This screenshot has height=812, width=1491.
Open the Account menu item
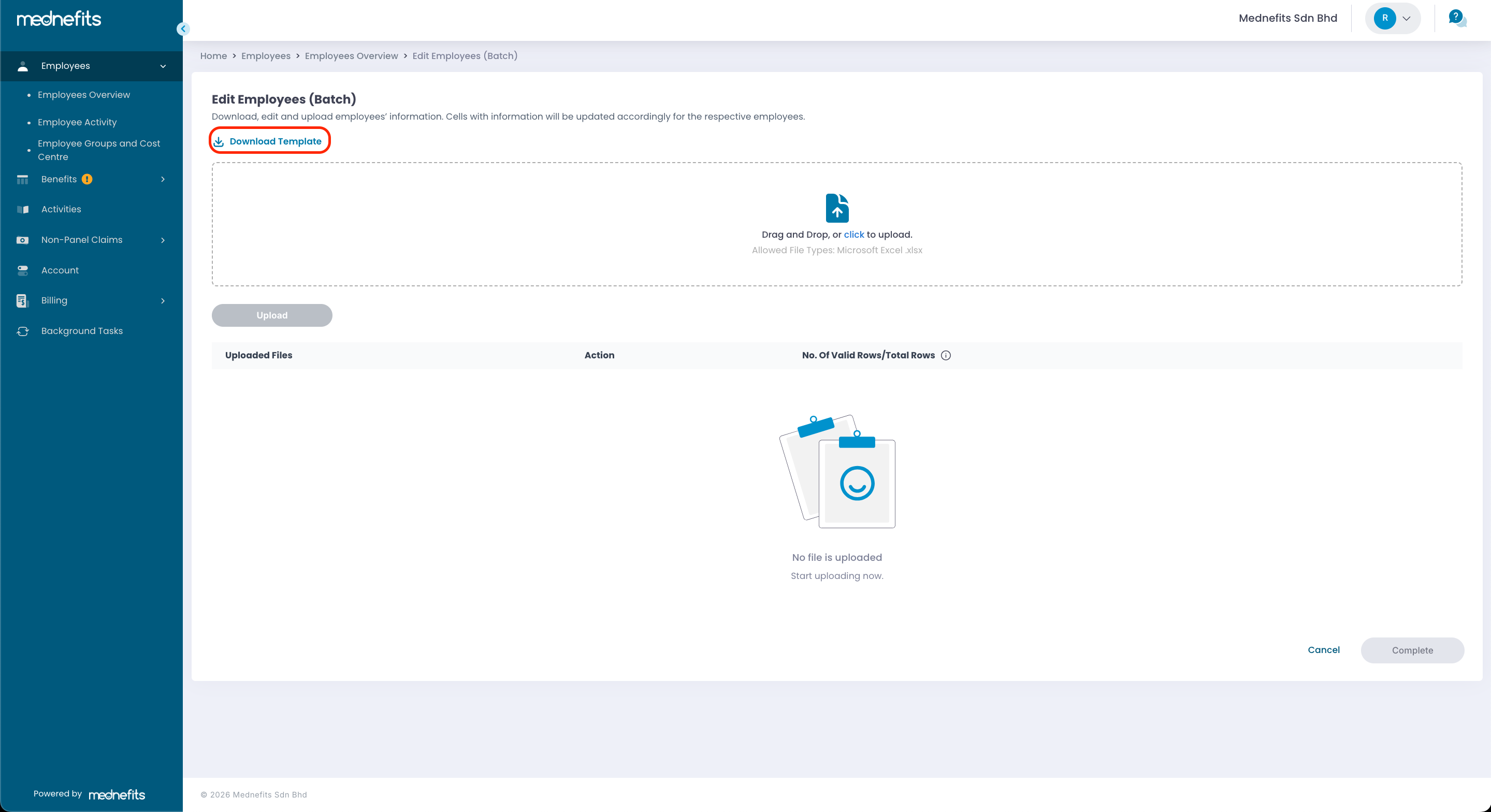tap(60, 270)
